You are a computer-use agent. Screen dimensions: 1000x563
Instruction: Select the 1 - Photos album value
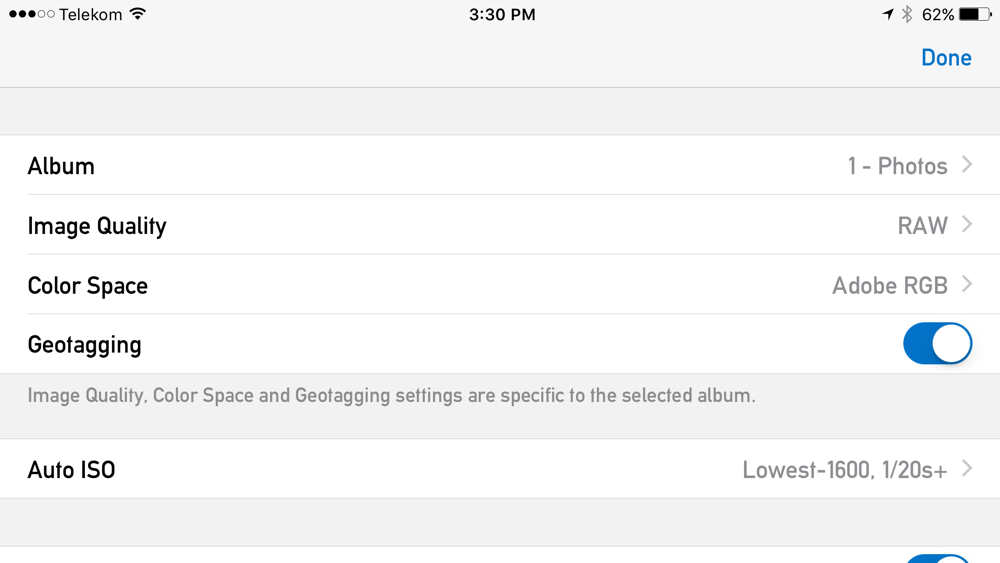pos(897,166)
